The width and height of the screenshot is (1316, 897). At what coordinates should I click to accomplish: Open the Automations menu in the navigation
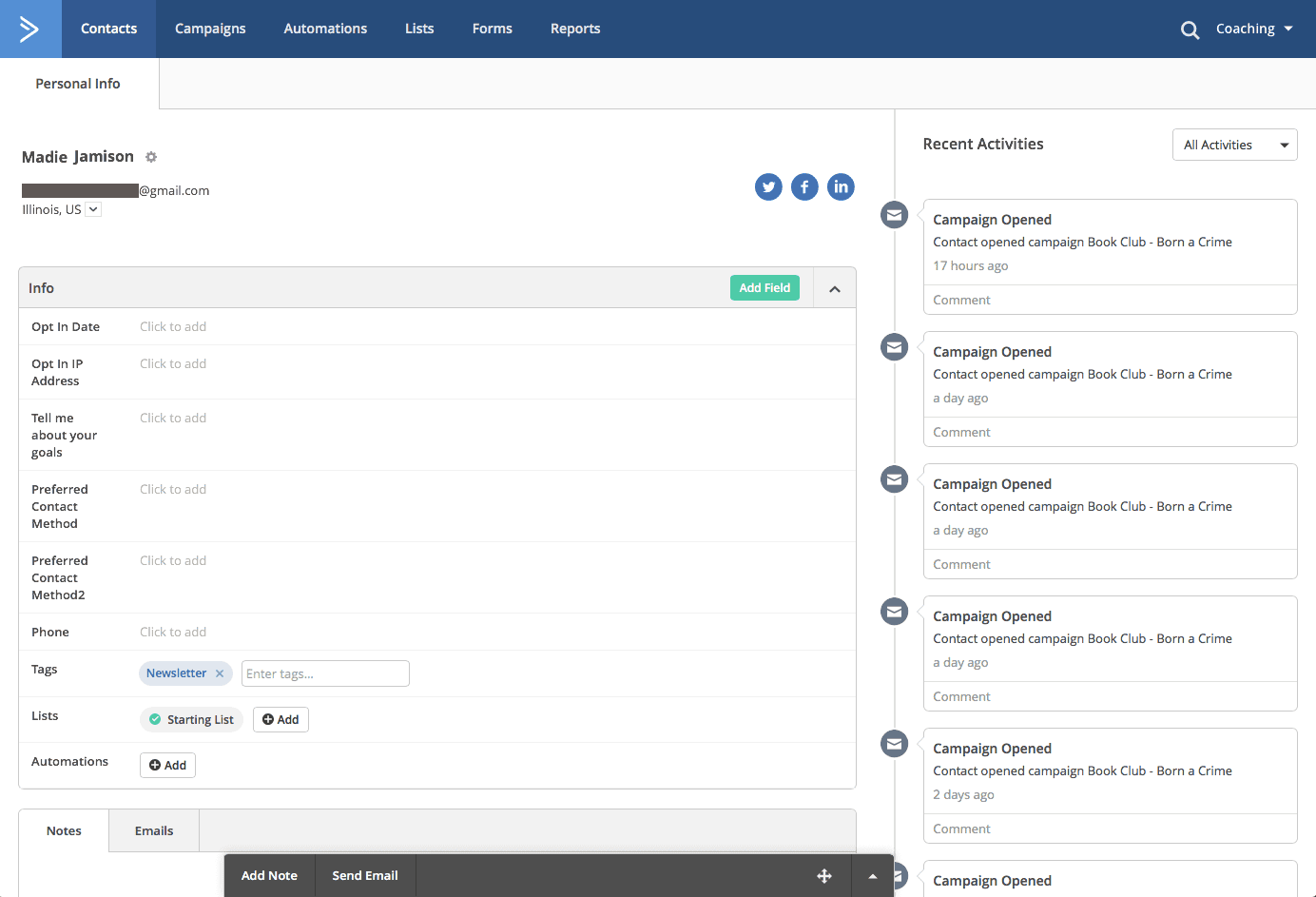pos(325,29)
